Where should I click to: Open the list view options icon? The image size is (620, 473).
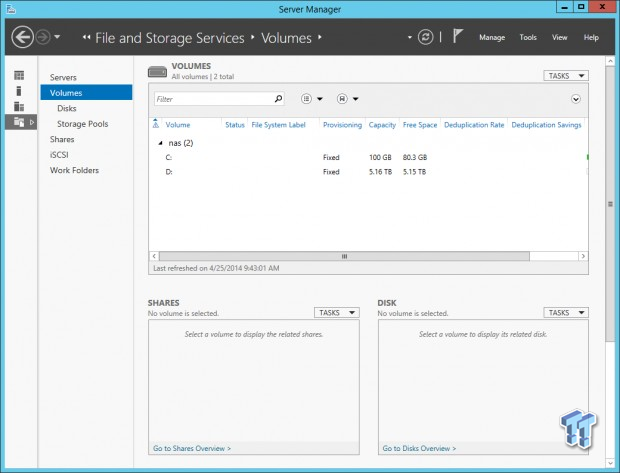coord(306,98)
